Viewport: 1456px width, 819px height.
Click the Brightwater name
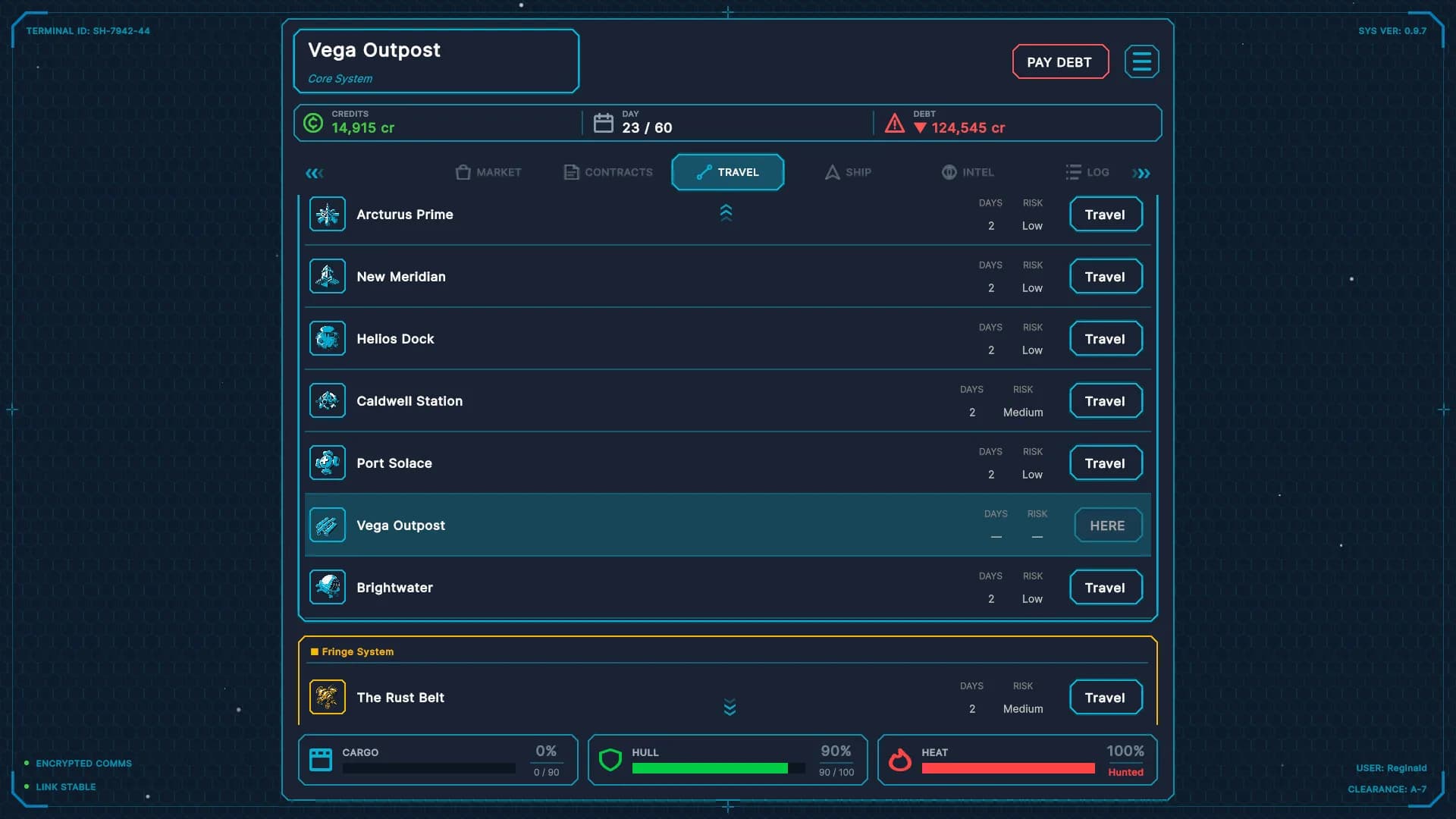pyautogui.click(x=395, y=588)
